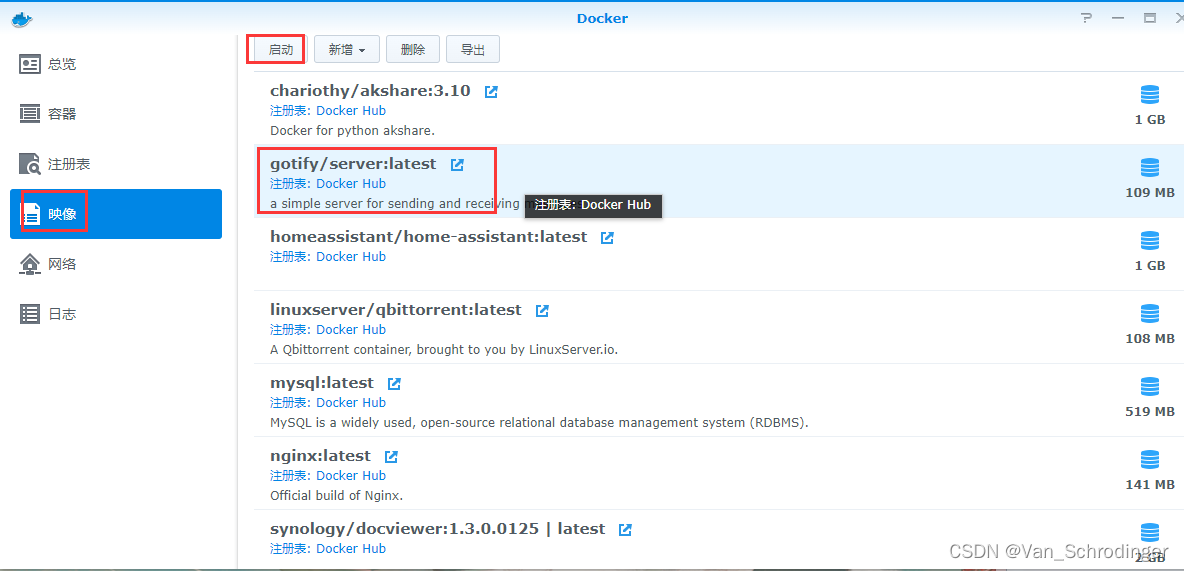The image size is (1184, 571).
Task: Click the 519 MB size label
Action: [1150, 412]
